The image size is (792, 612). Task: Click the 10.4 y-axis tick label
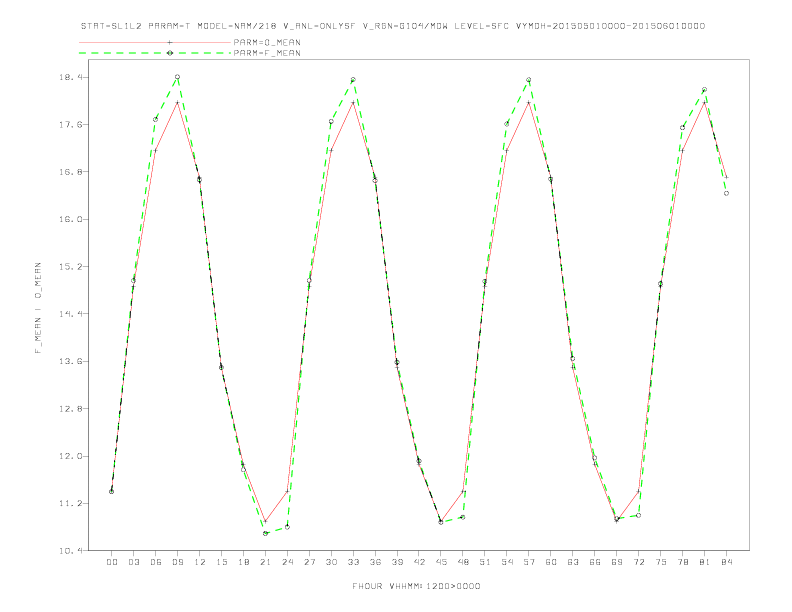pos(71,550)
